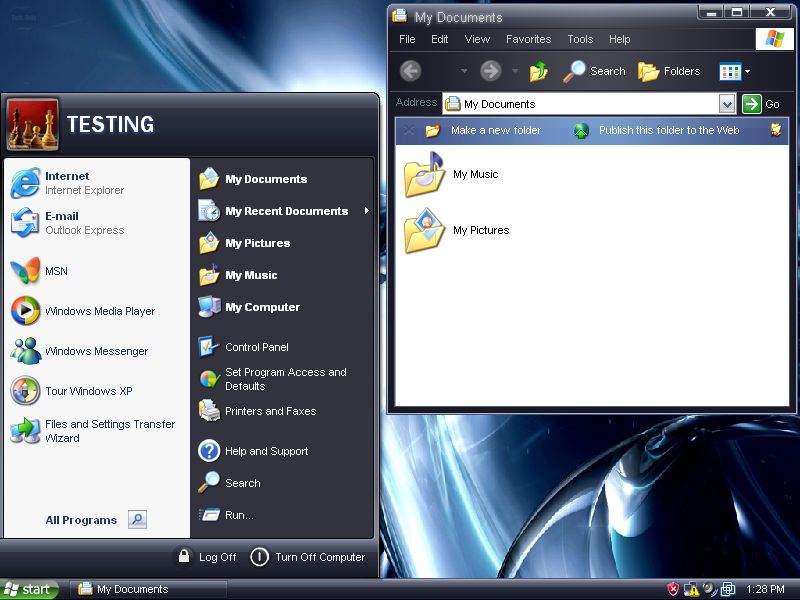Viewport: 800px width, 600px height.
Task: Click the chess user account picture
Action: point(32,125)
